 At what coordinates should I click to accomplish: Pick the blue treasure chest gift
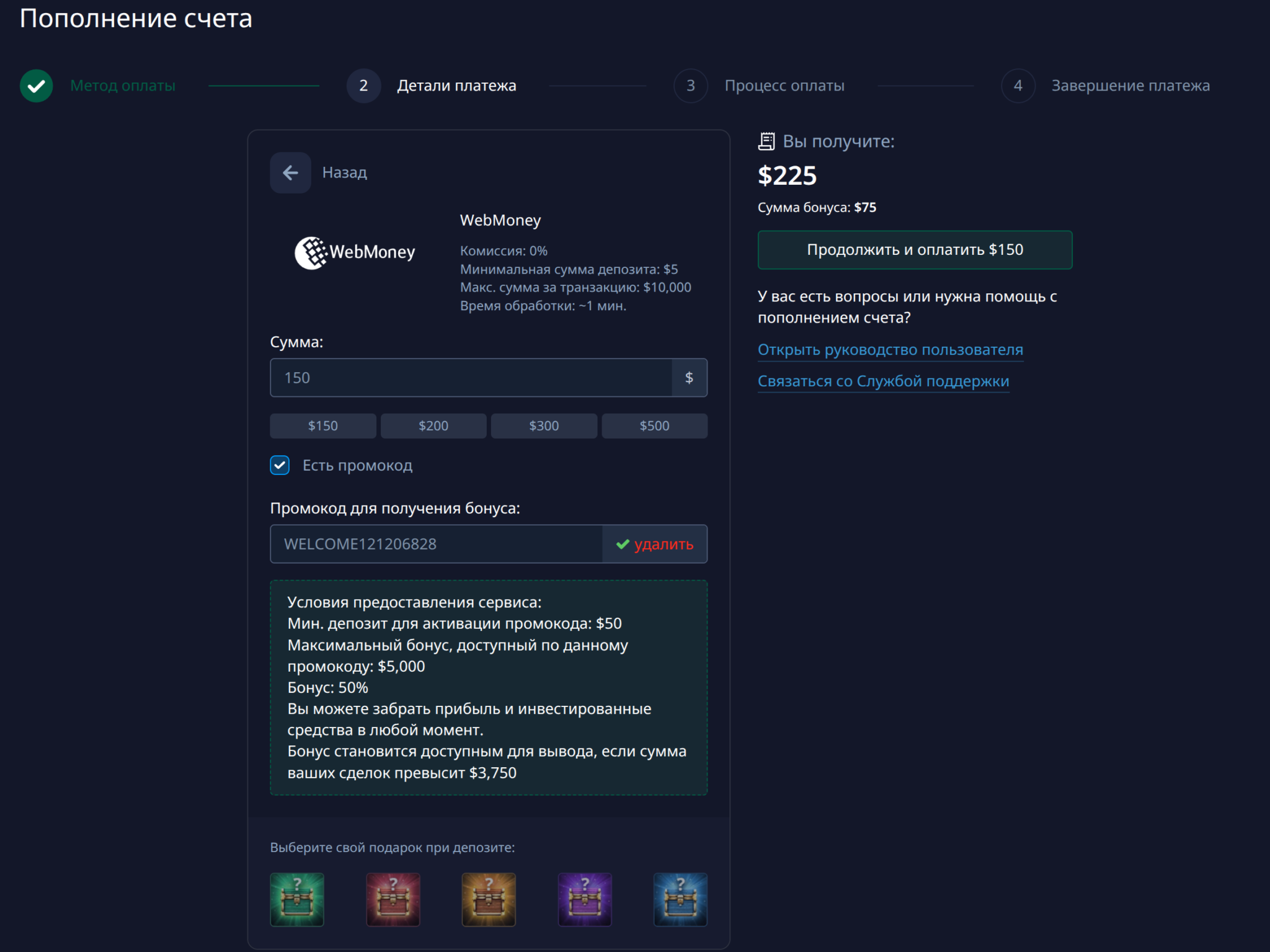click(680, 899)
